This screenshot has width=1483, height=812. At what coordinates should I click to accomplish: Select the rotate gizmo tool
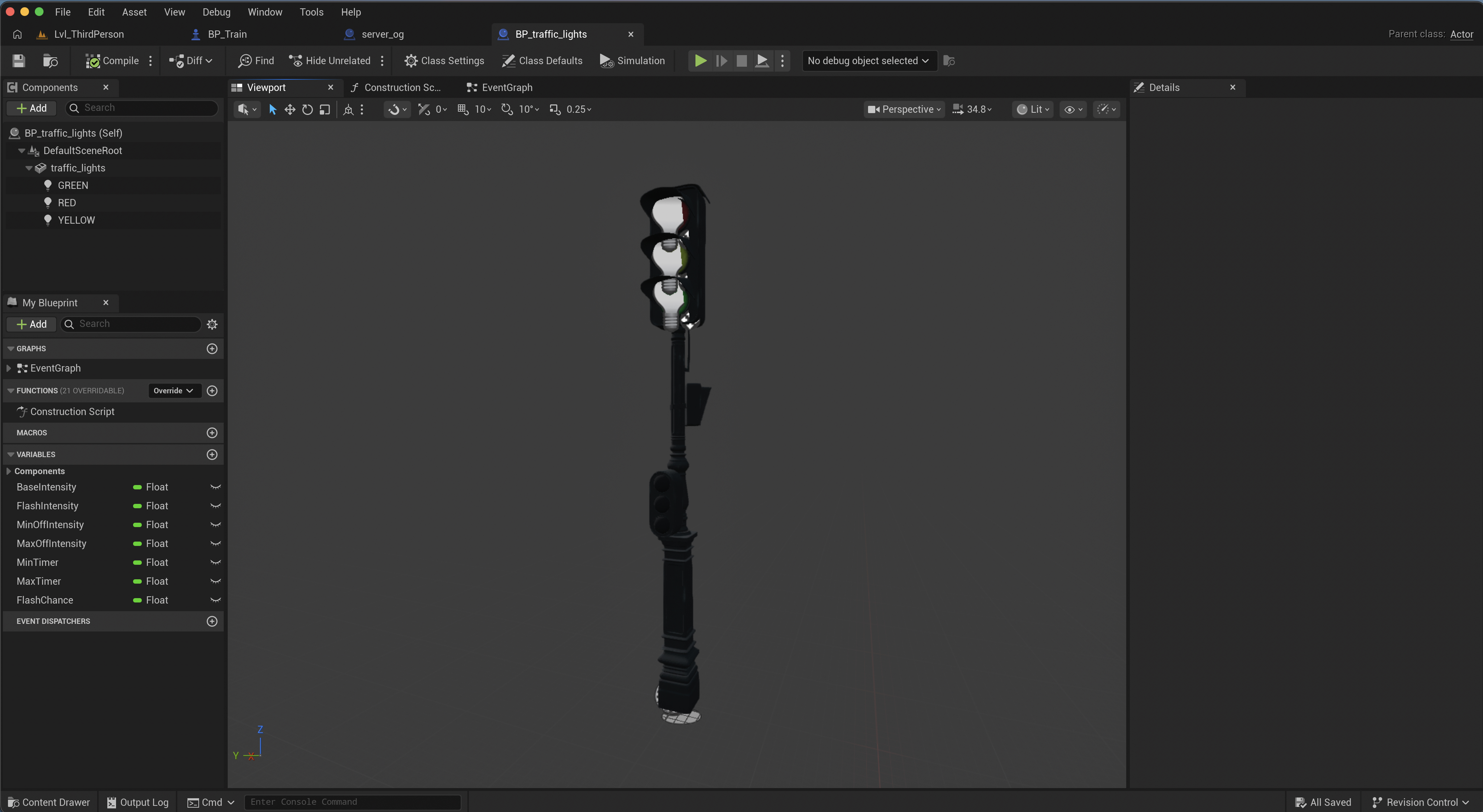click(x=307, y=109)
